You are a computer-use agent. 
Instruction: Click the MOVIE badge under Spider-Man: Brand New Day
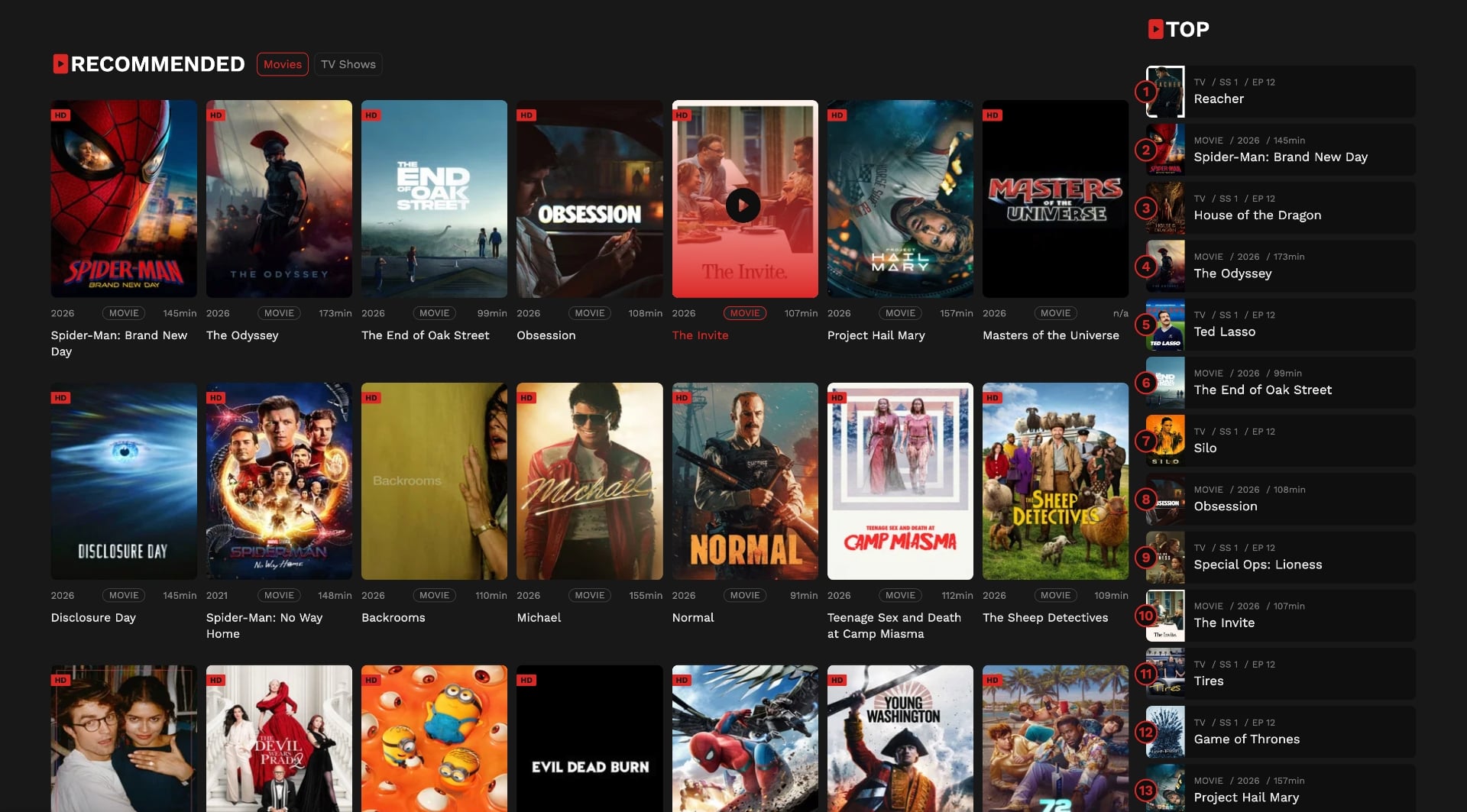(124, 313)
